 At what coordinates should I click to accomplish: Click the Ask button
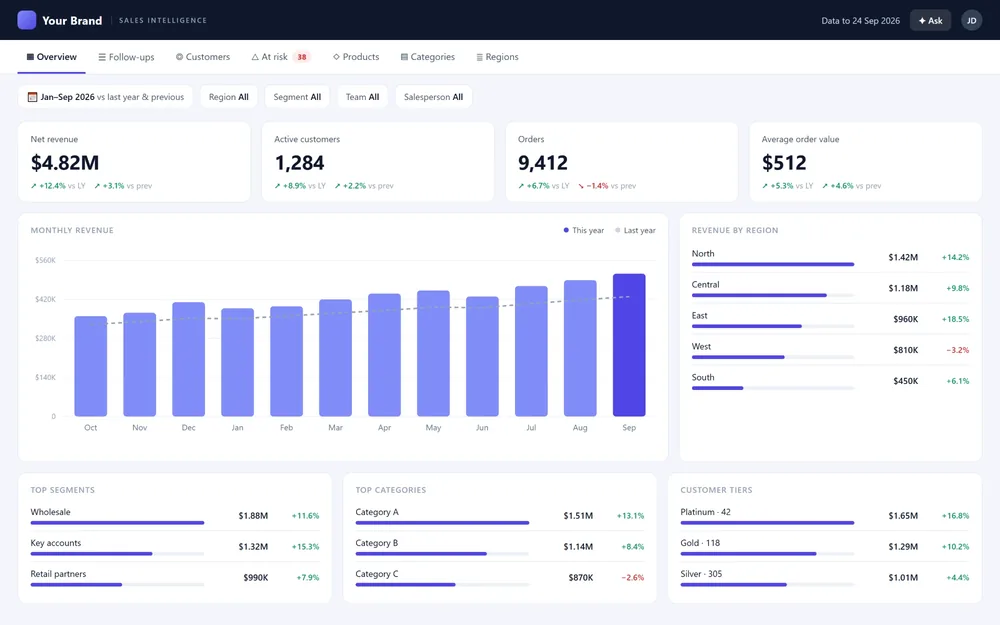930,20
